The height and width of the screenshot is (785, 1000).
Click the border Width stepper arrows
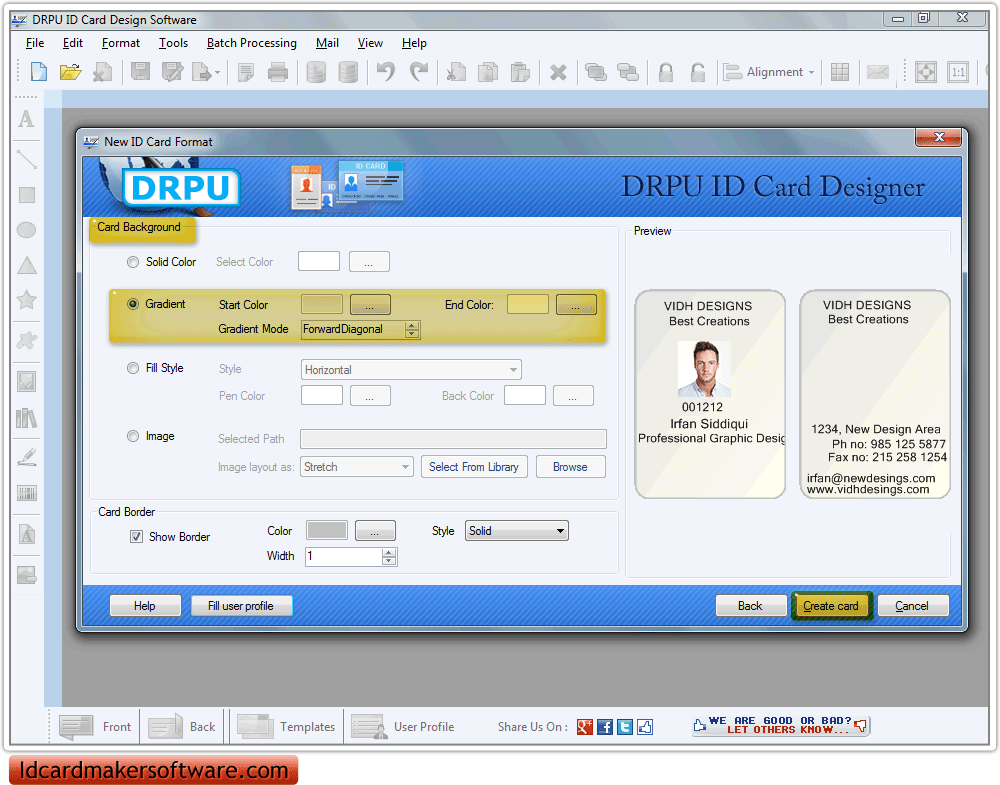pyautogui.click(x=389, y=557)
